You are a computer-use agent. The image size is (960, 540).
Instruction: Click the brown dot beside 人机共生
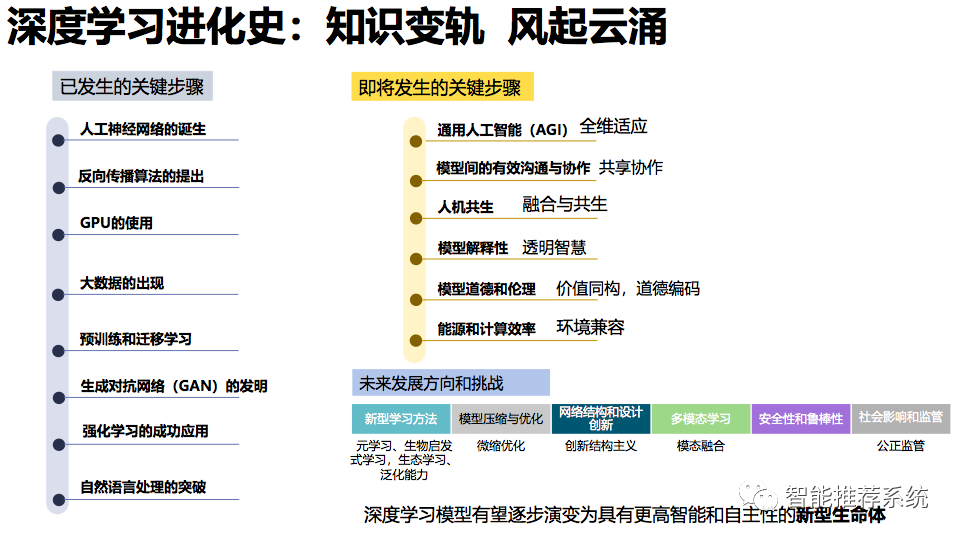click(x=416, y=218)
